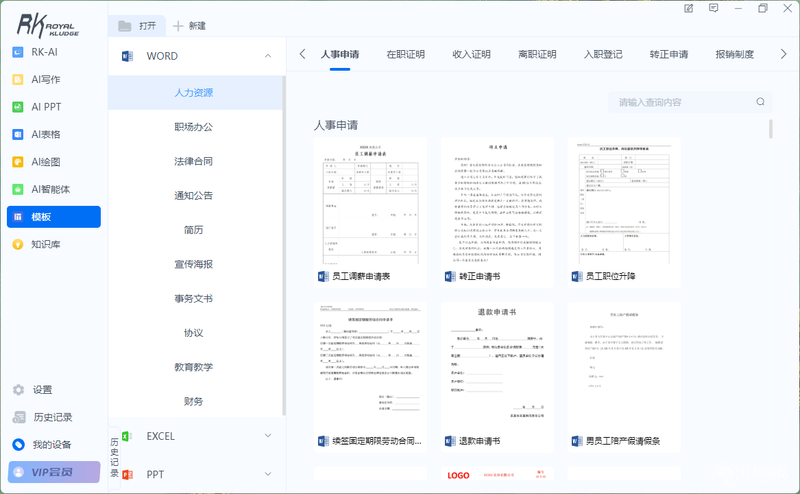This screenshot has width=800, height=494.
Task: Switch to the 离职证明 tab
Action: pyautogui.click(x=537, y=55)
